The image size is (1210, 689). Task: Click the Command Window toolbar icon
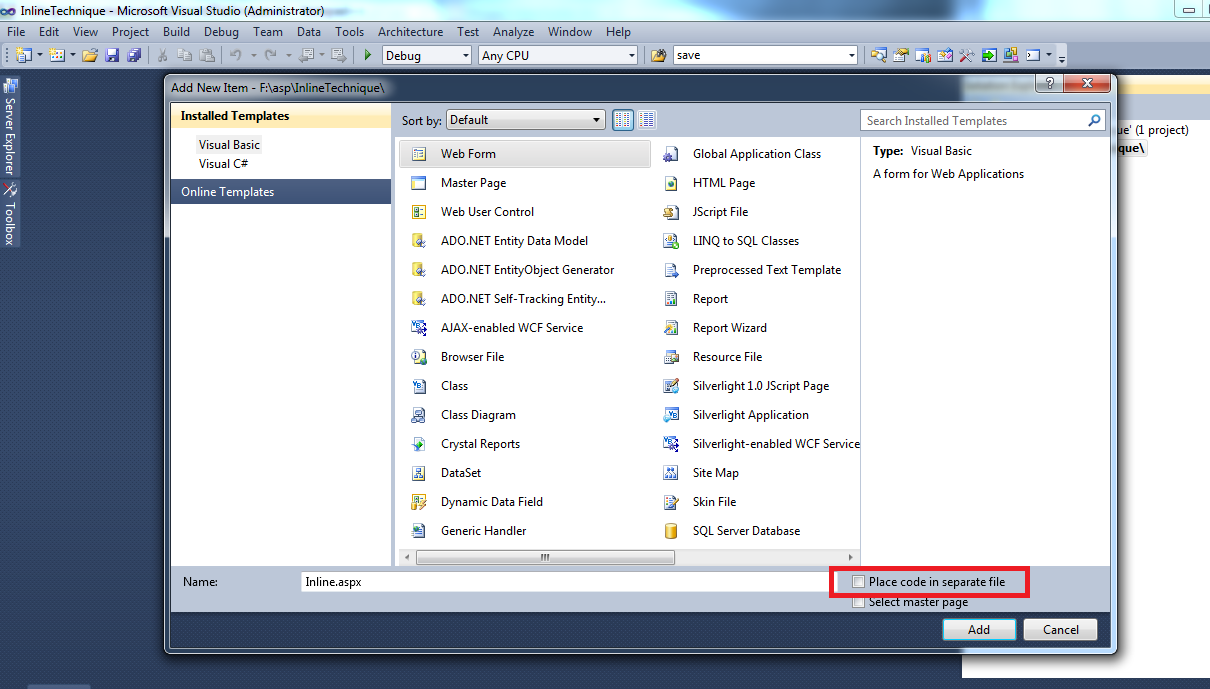point(1033,55)
